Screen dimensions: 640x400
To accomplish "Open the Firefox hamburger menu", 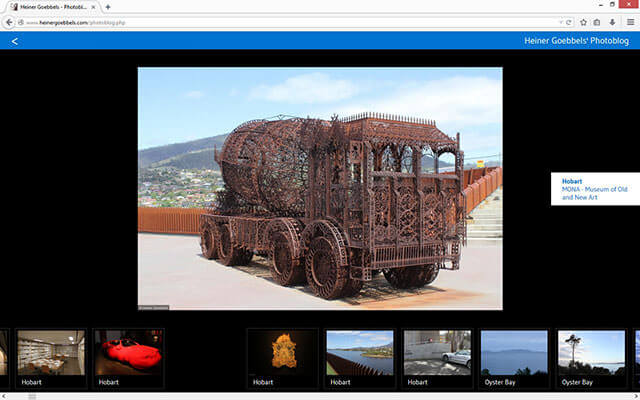I will pos(630,22).
